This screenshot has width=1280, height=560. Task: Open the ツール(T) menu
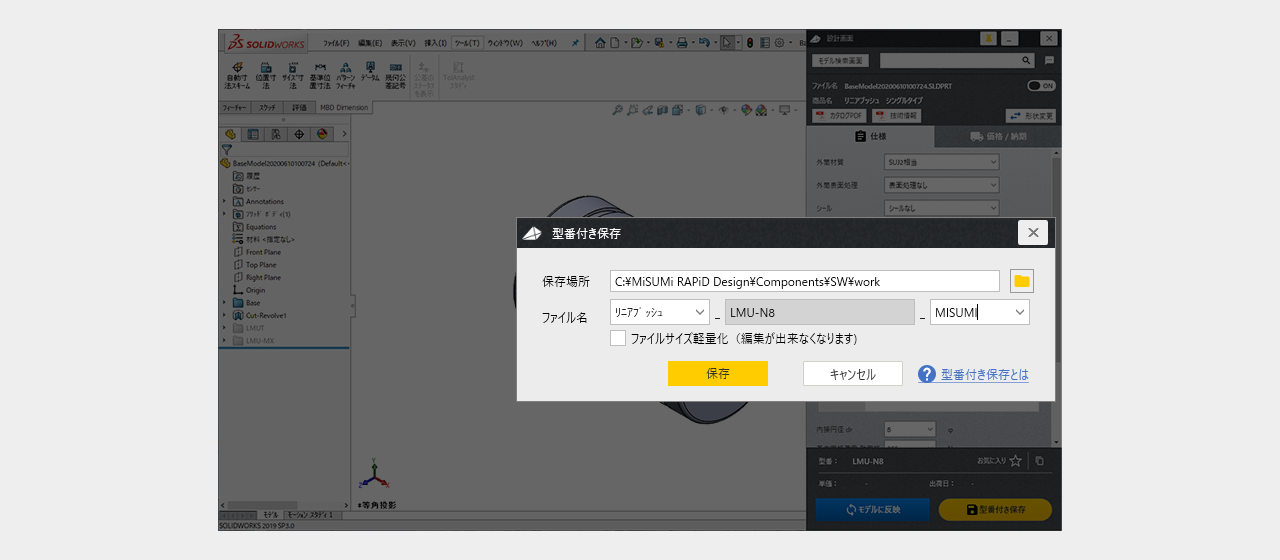pos(466,43)
